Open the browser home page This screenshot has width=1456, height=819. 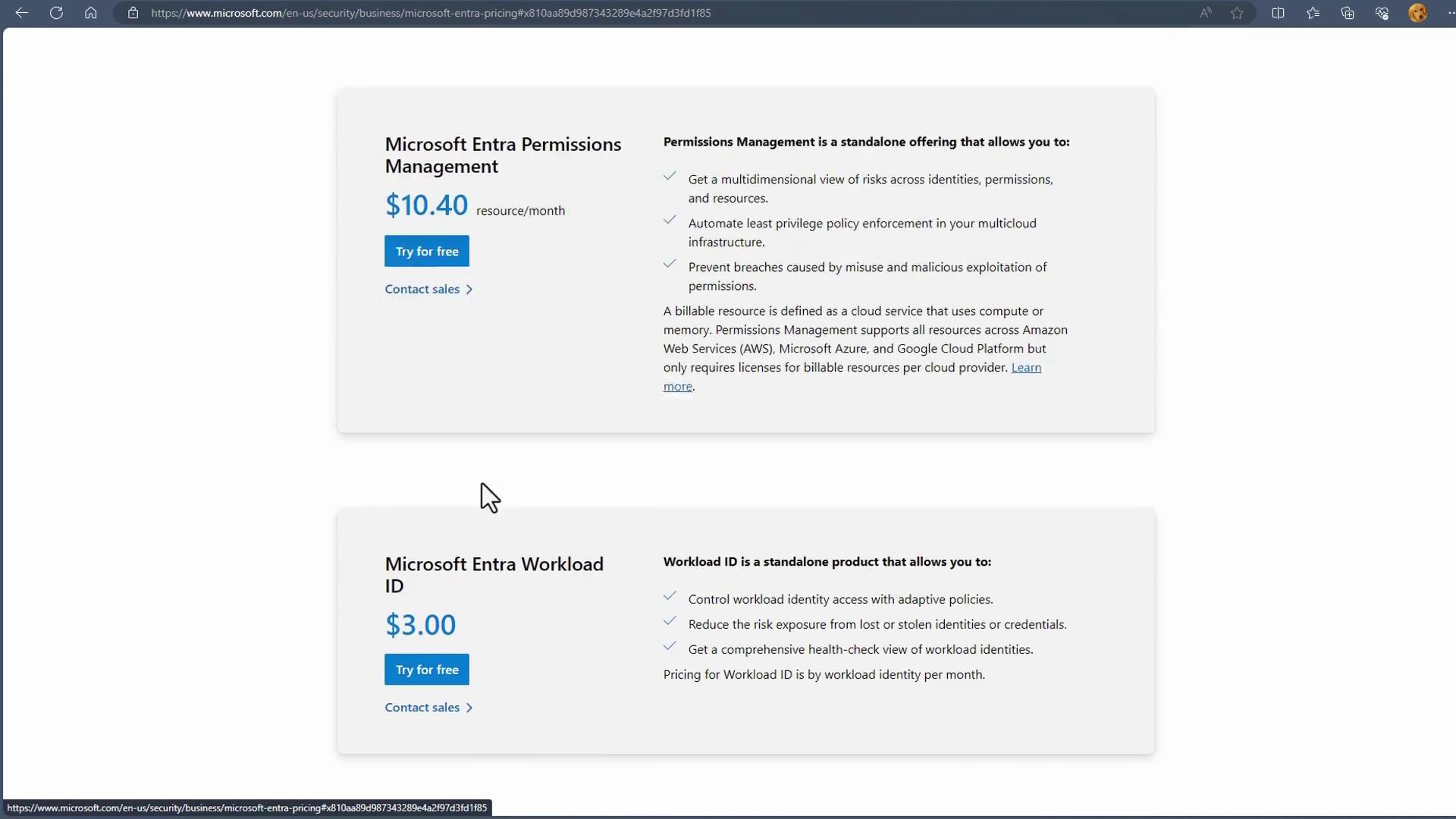tap(91, 13)
